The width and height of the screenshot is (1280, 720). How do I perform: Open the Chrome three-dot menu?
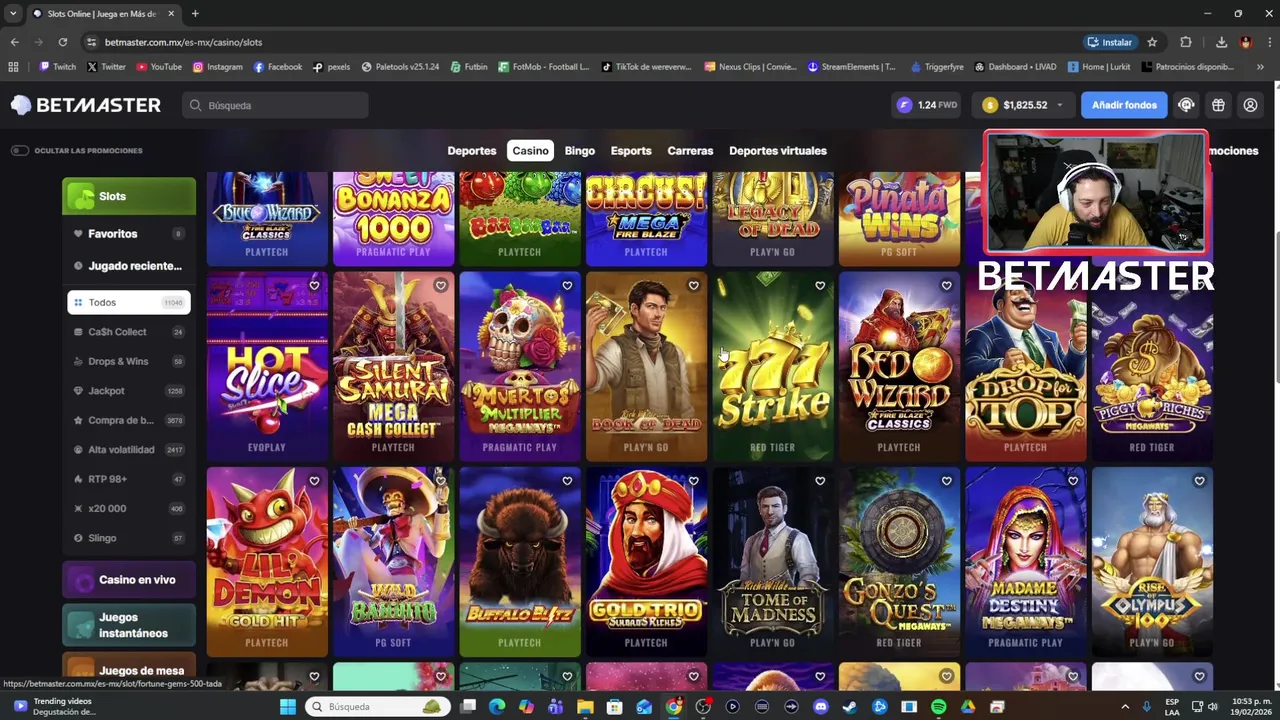[x=1268, y=42]
